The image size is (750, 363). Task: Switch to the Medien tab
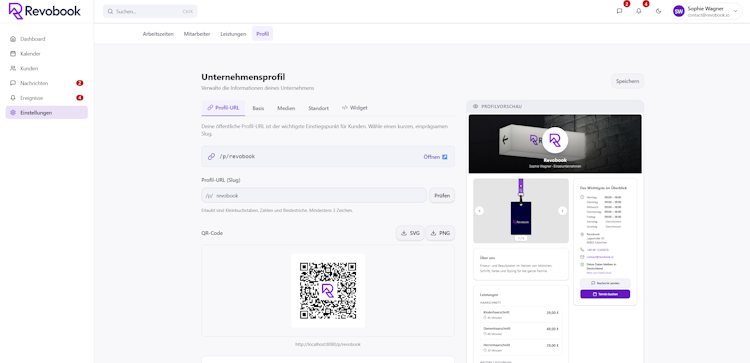tap(286, 108)
